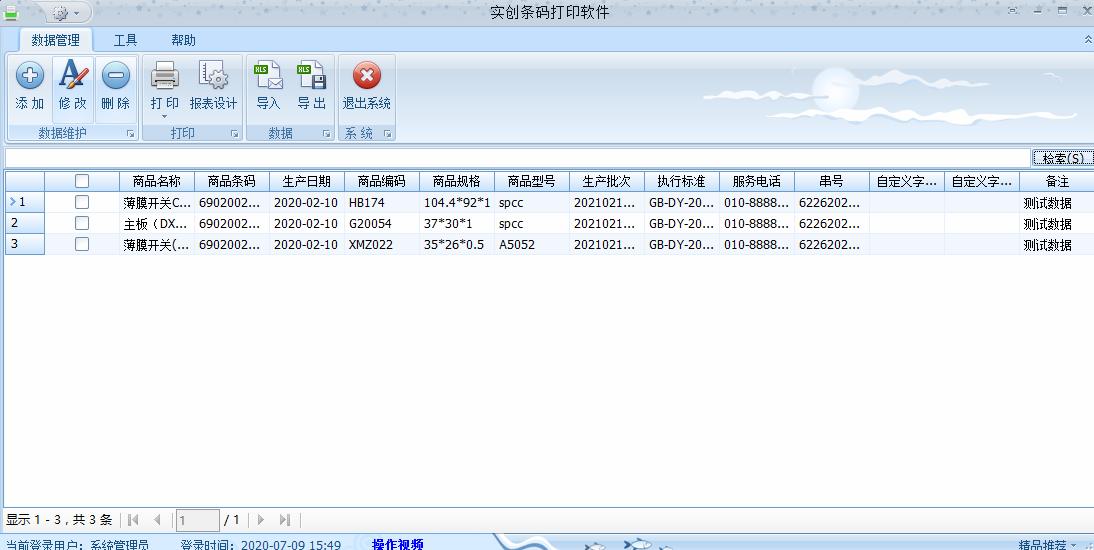Click the 删除 (Delete) icon
Screen dimensions: 1094x550
point(115,75)
